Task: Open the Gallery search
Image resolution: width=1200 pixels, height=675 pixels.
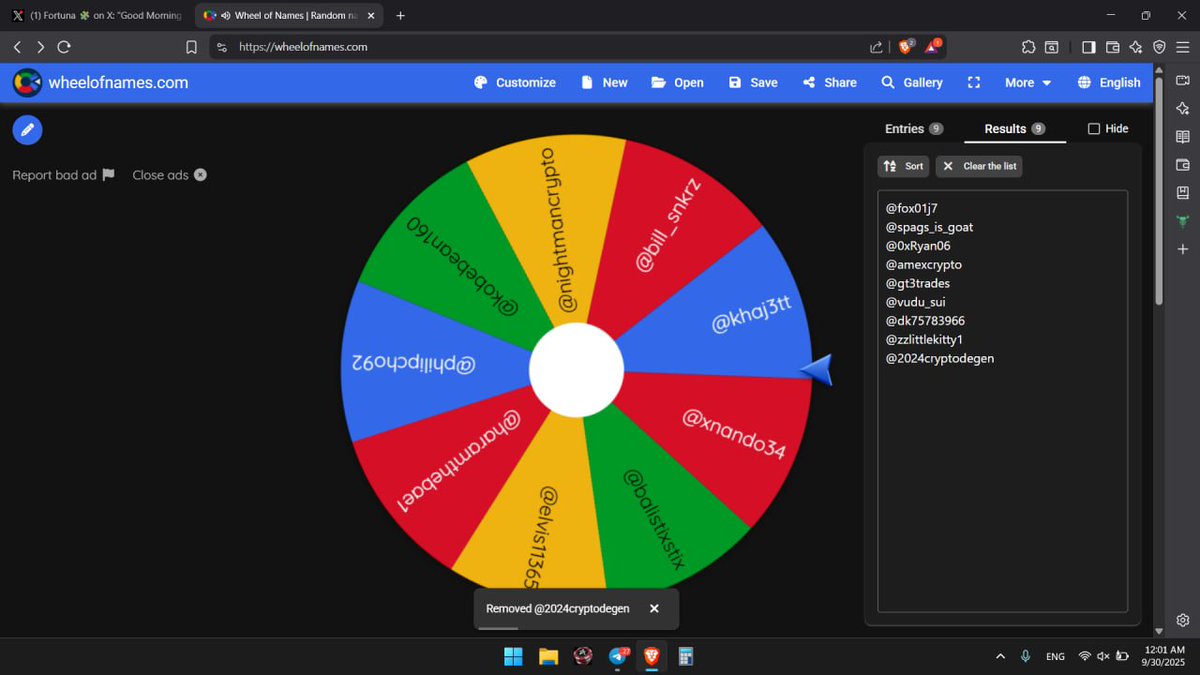Action: pos(911,83)
